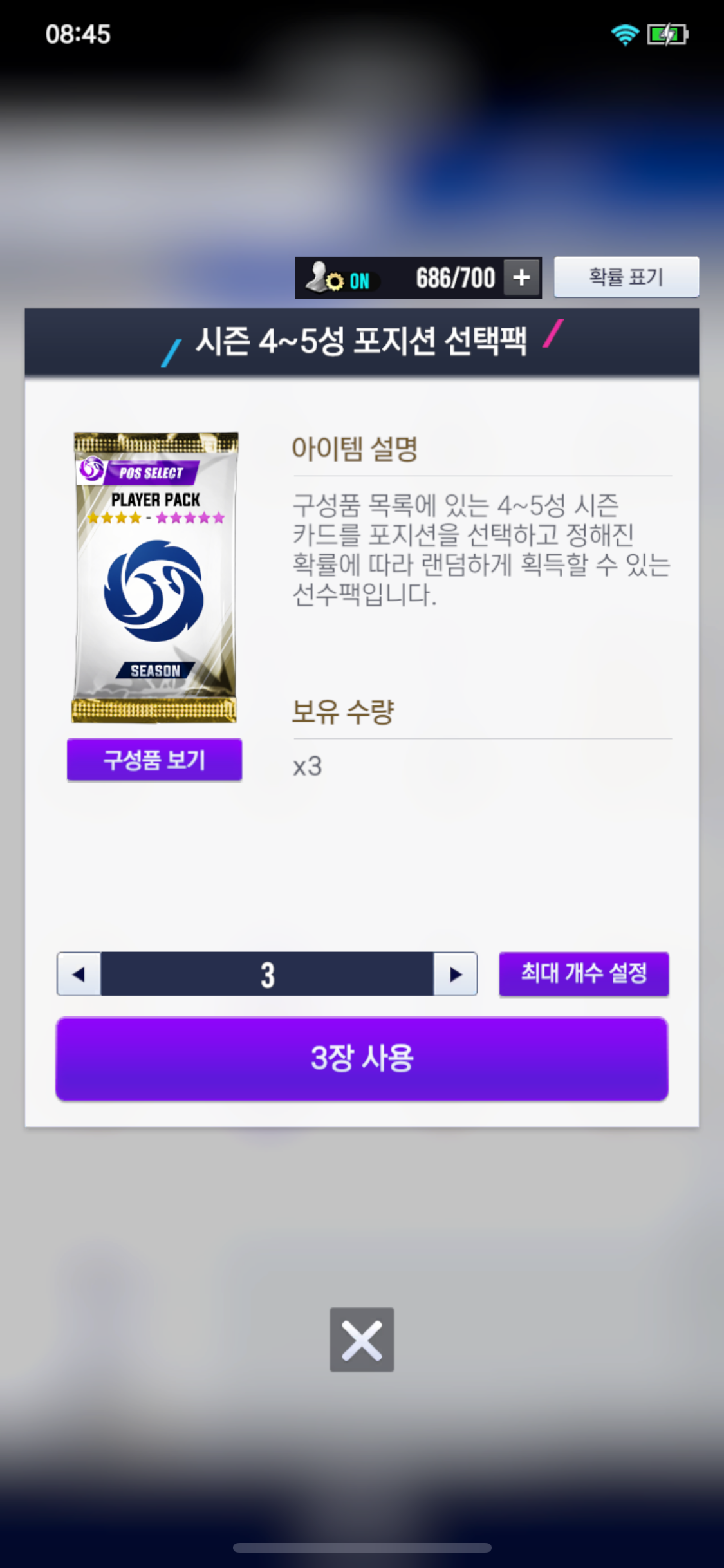Tap the quantity field showing 3
Screen dimensions: 724x1568
(x=267, y=974)
